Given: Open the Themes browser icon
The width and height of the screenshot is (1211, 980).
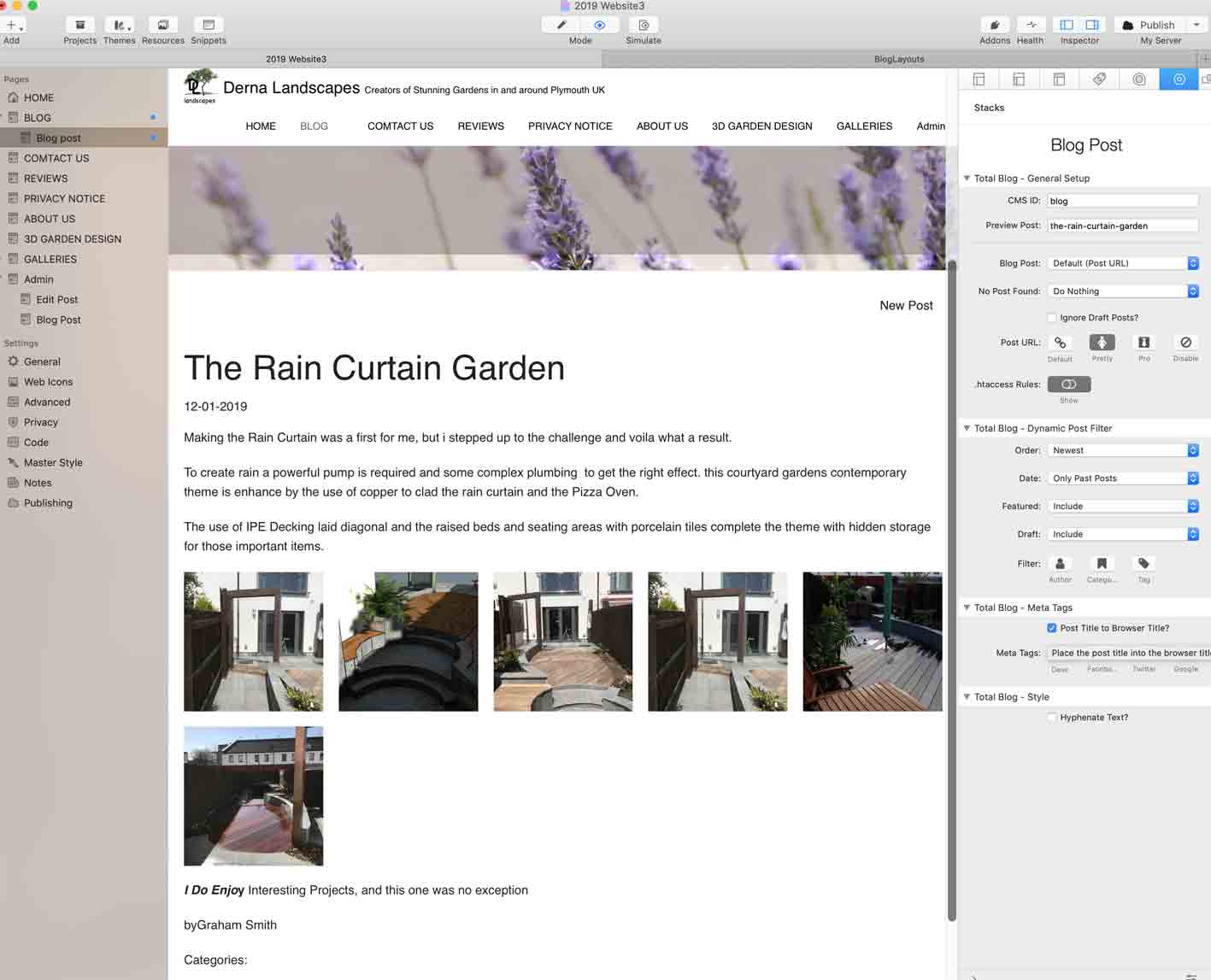Looking at the screenshot, I should click(120, 25).
